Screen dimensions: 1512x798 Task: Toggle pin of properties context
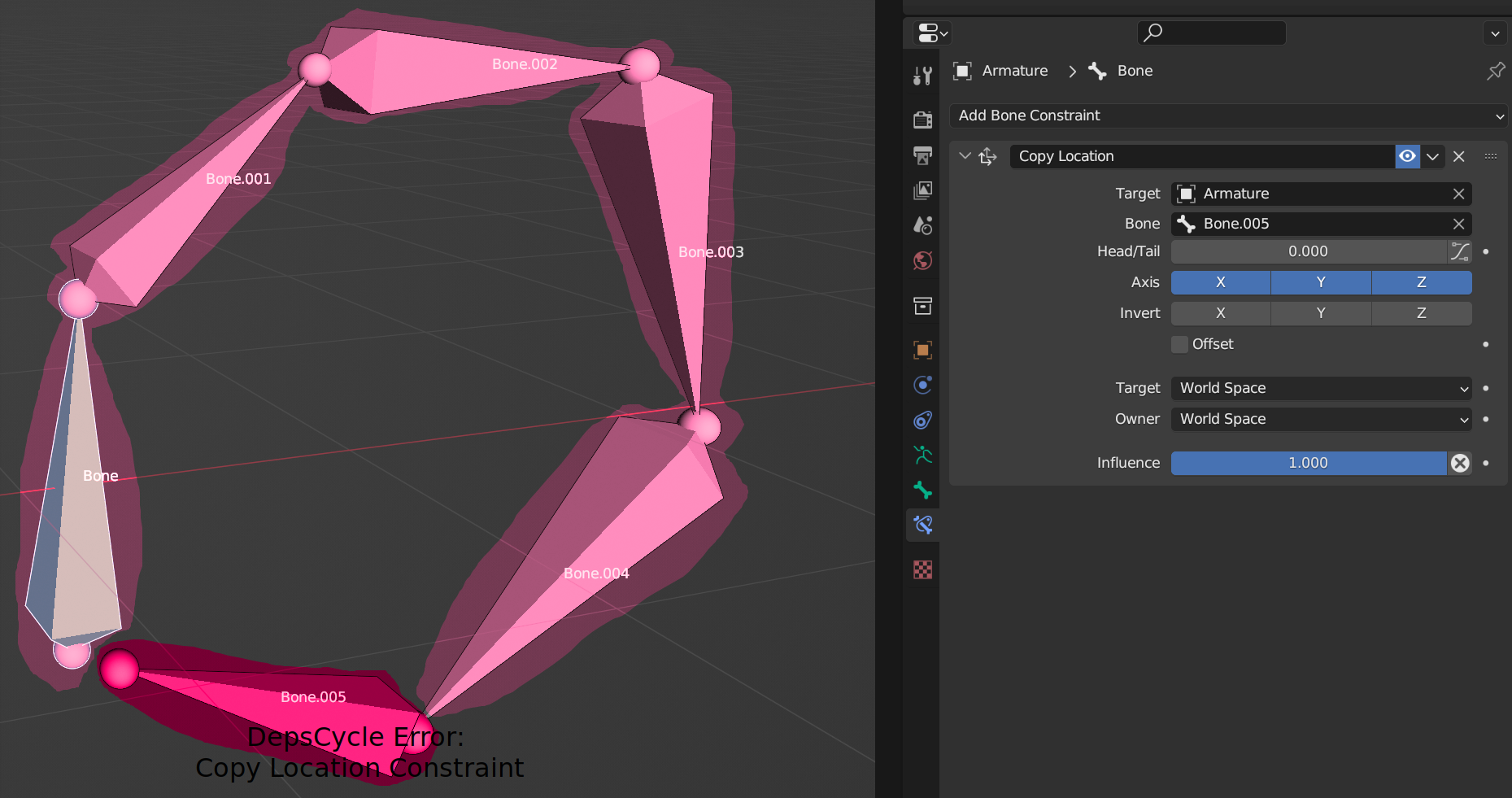pos(1495,72)
